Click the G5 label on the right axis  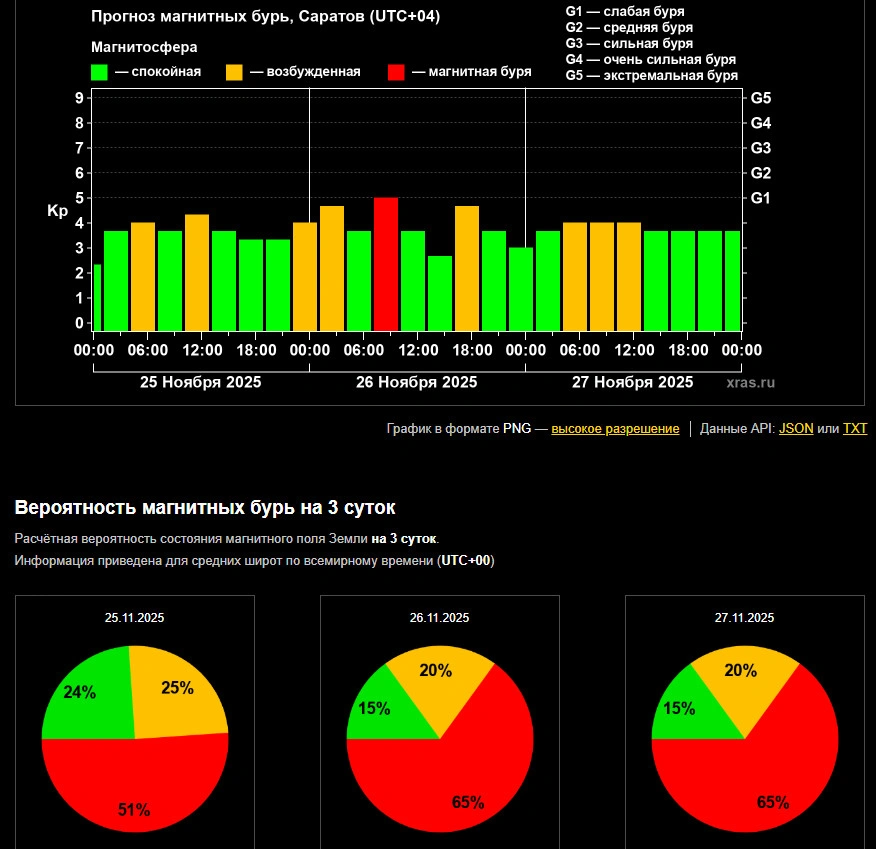760,98
